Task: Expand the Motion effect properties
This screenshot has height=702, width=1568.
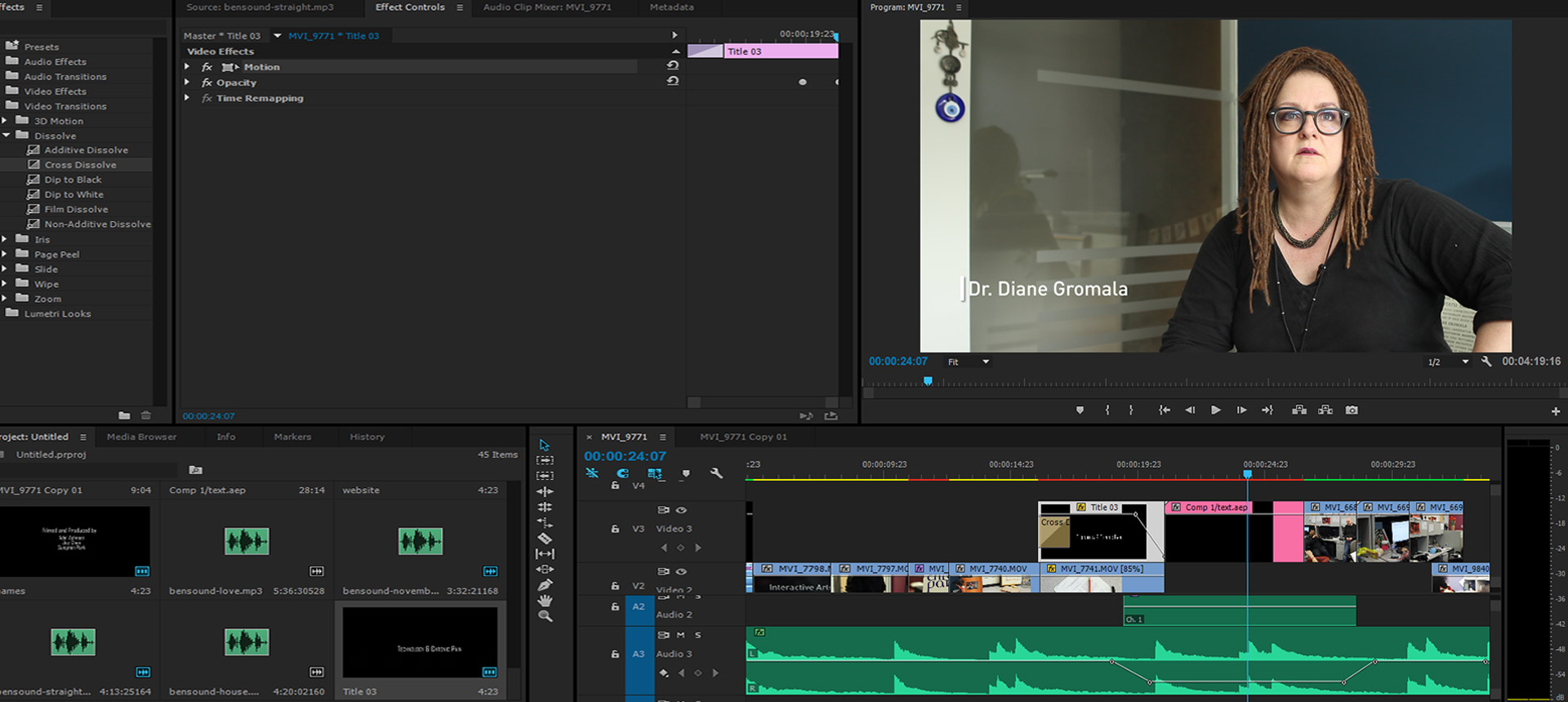Action: pos(187,67)
